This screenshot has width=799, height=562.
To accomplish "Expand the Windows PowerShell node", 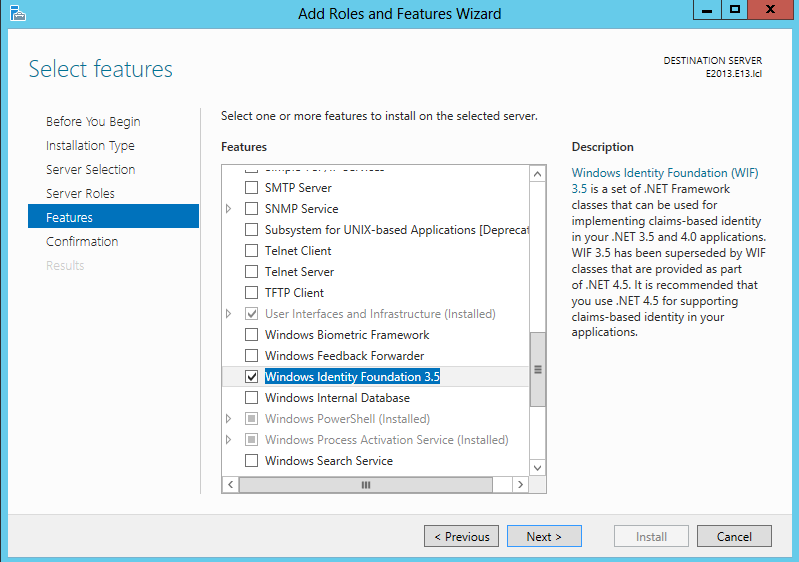I will 229,418.
